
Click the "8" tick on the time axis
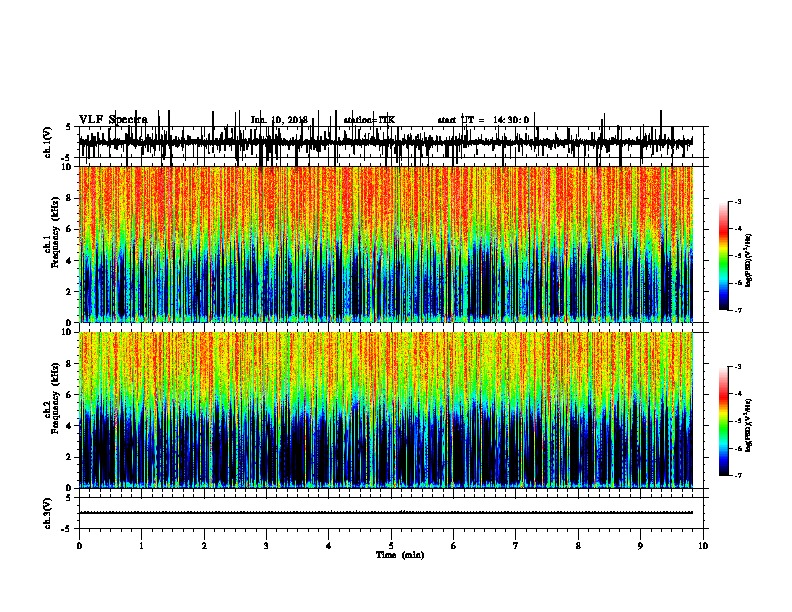(x=578, y=546)
